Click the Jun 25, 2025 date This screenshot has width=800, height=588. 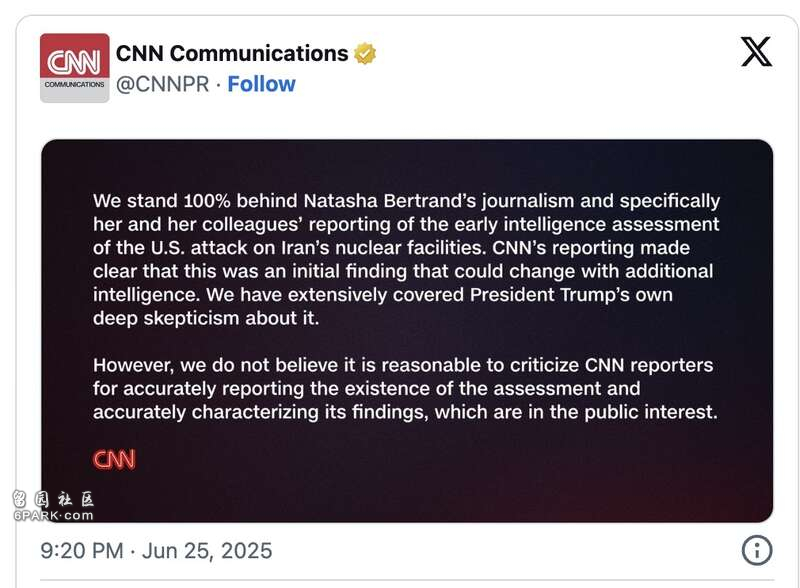coord(207,551)
